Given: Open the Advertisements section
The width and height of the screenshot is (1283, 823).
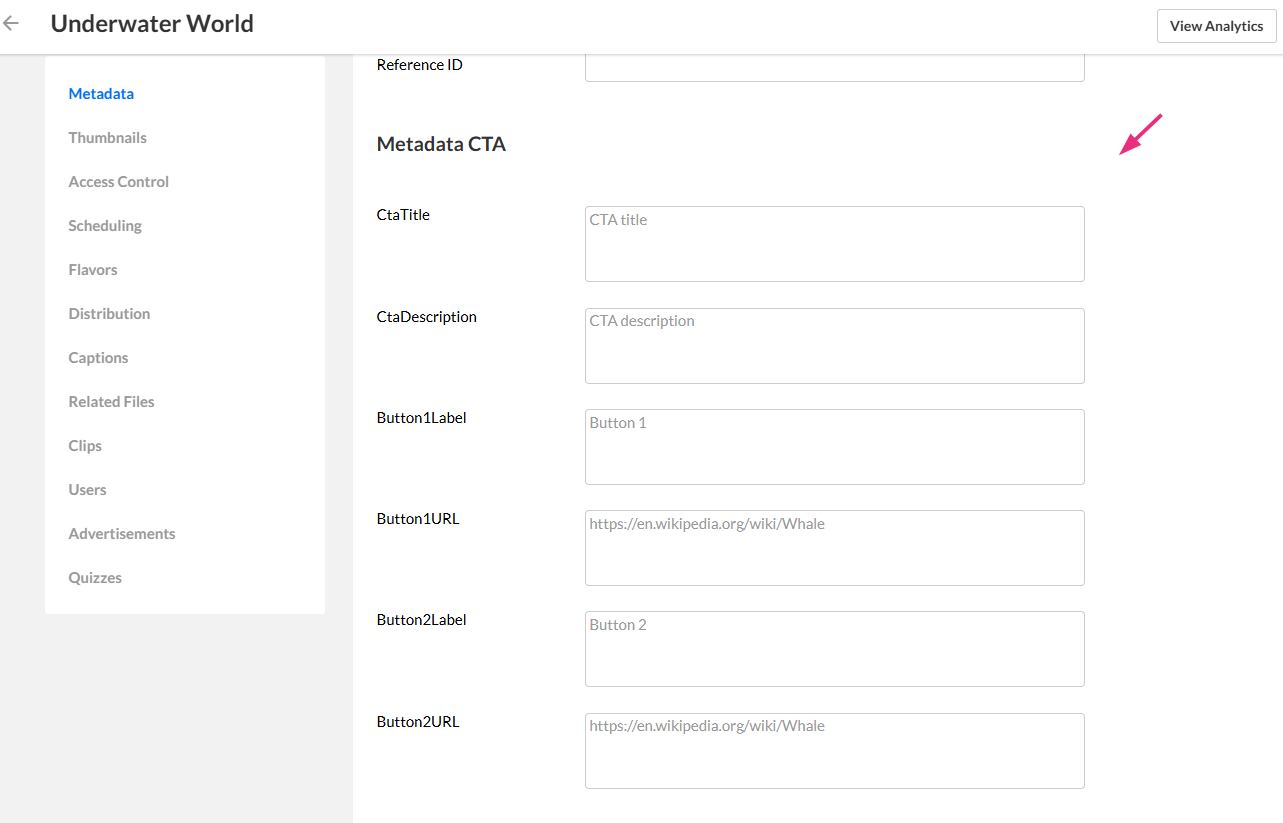Looking at the screenshot, I should coord(122,534).
